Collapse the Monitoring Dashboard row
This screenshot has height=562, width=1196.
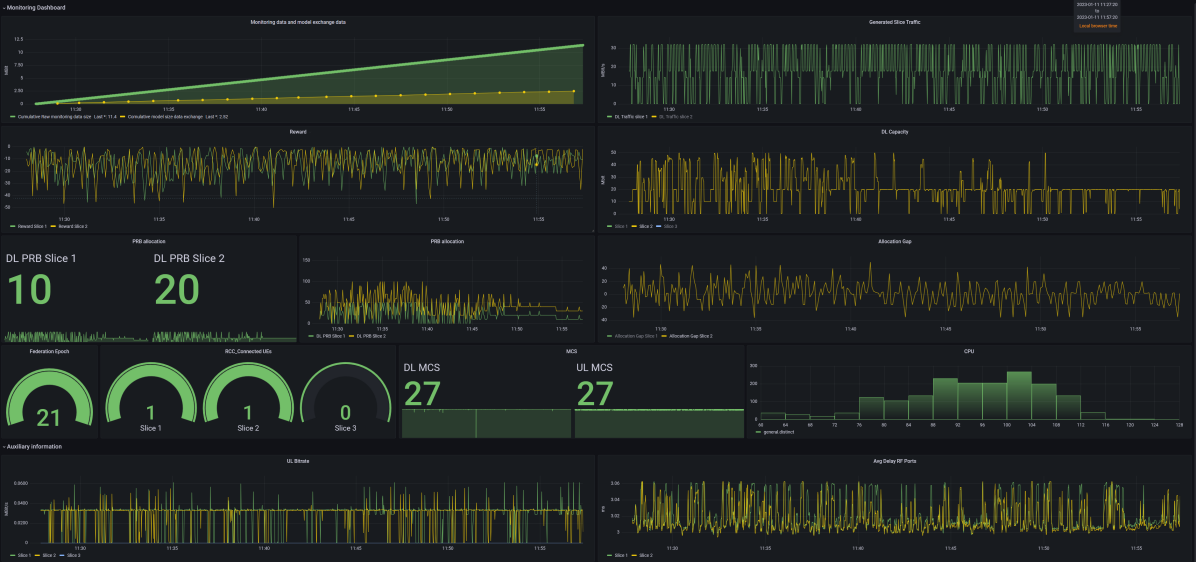(36, 7)
